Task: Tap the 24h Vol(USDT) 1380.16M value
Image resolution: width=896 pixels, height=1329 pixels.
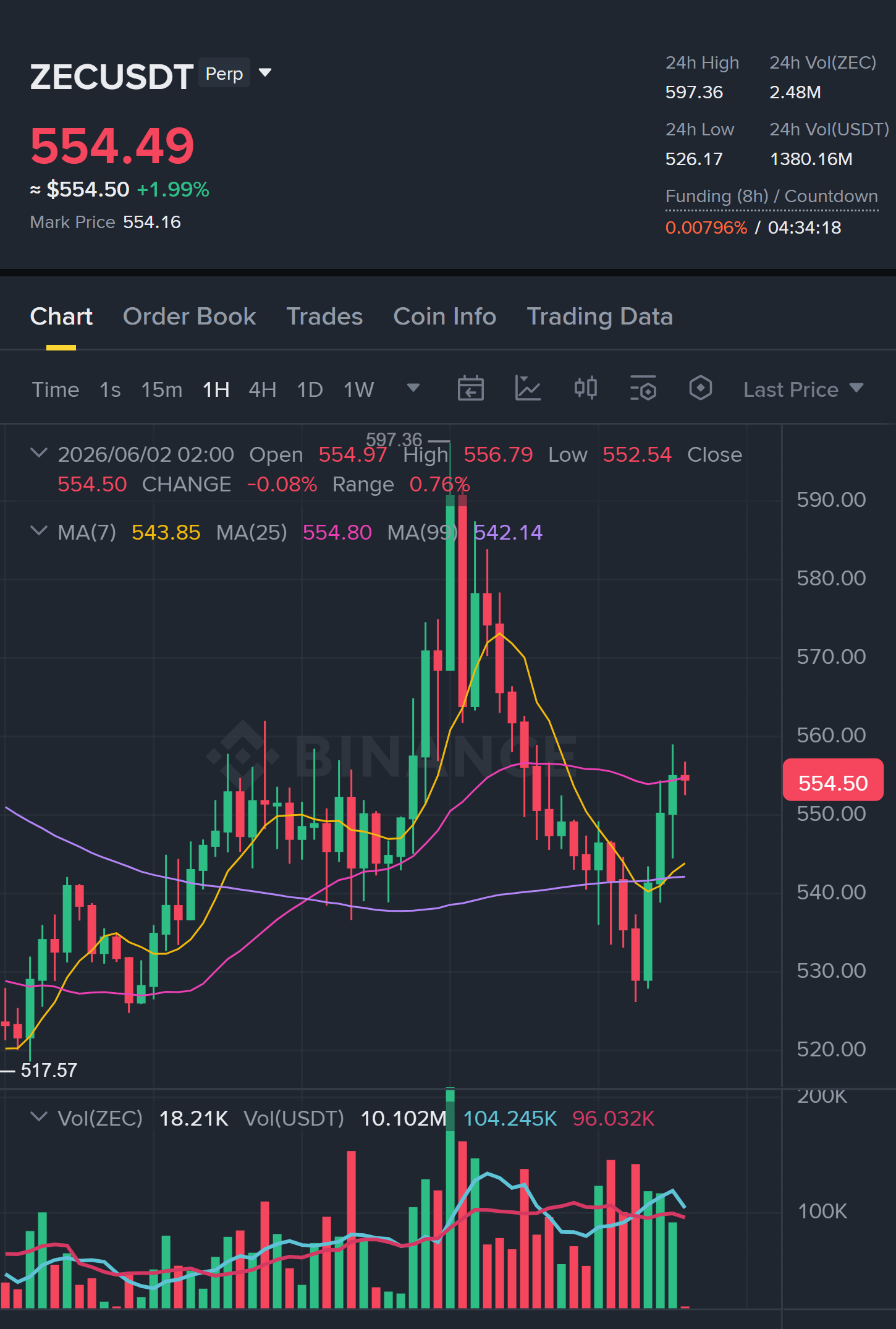Action: pyautogui.click(x=811, y=159)
